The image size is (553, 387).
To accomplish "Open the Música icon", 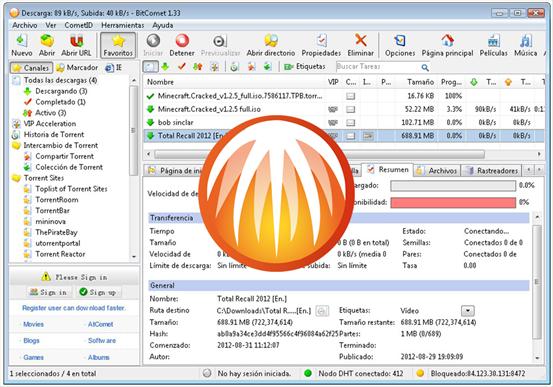I will click(525, 45).
